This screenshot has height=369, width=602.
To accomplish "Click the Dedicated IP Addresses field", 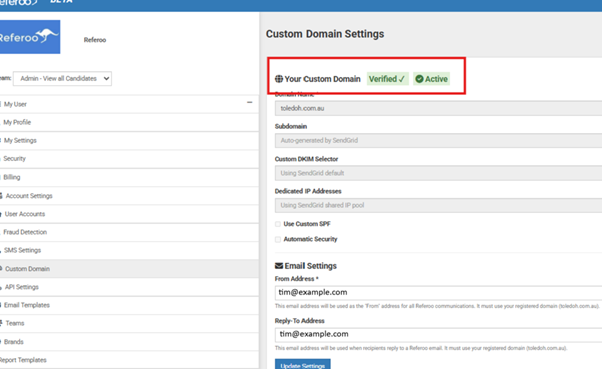I will pos(438,205).
